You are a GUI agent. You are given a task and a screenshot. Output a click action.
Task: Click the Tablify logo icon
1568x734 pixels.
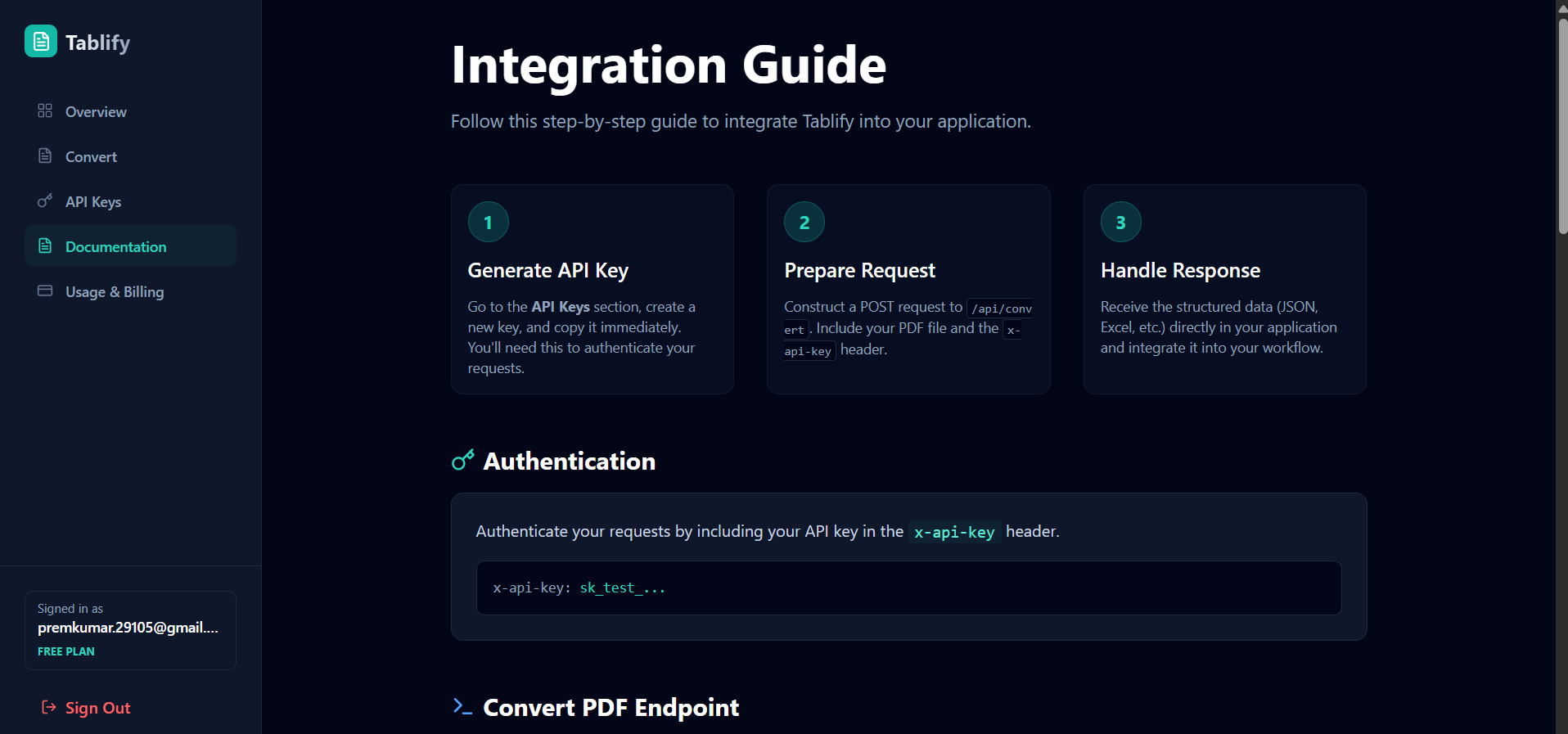tap(41, 41)
